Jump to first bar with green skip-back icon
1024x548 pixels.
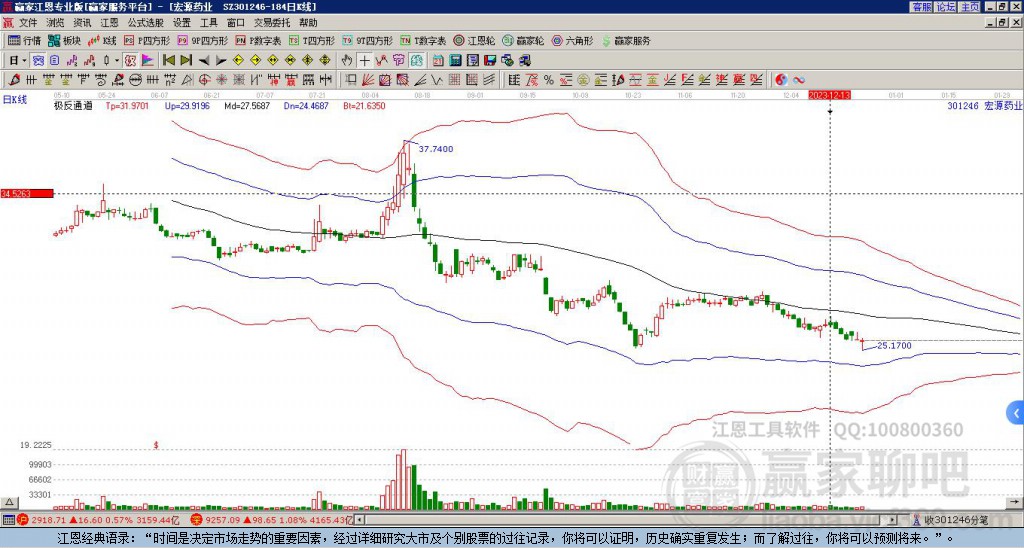(x=168, y=61)
